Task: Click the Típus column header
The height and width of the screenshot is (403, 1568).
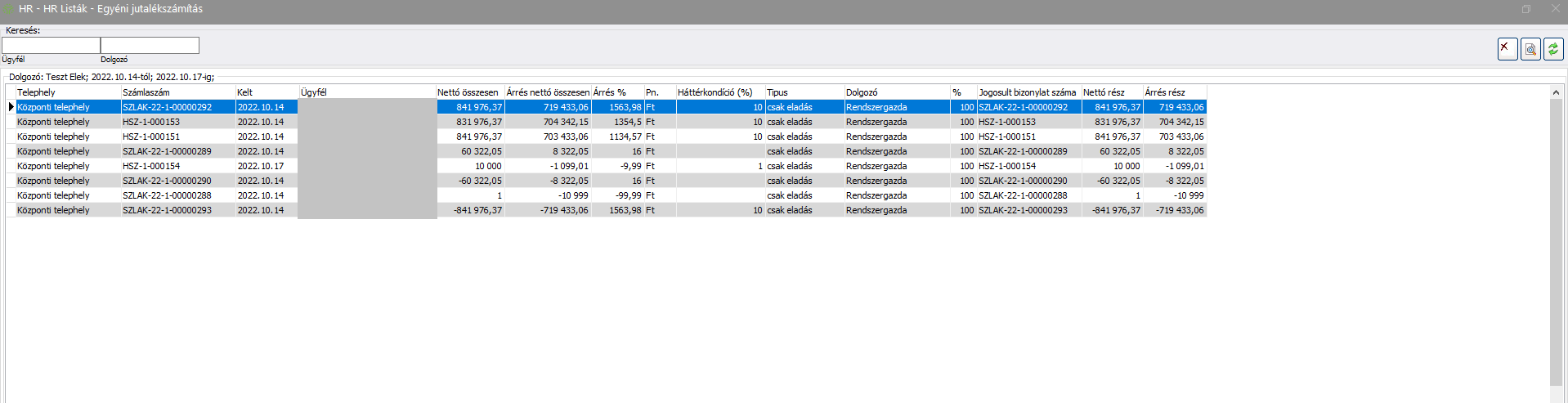Action: [x=803, y=92]
